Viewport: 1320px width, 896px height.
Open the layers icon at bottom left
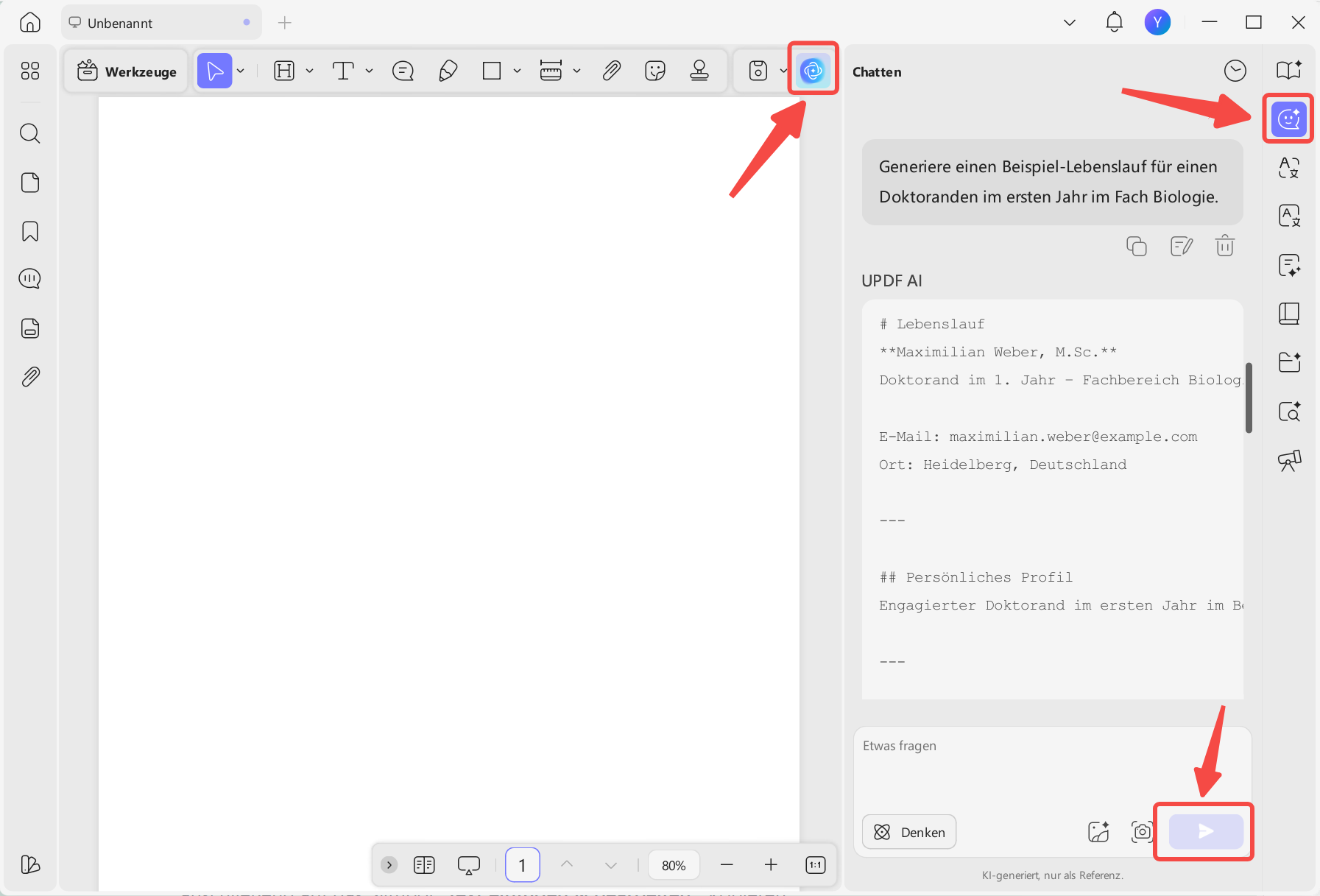coord(30,864)
